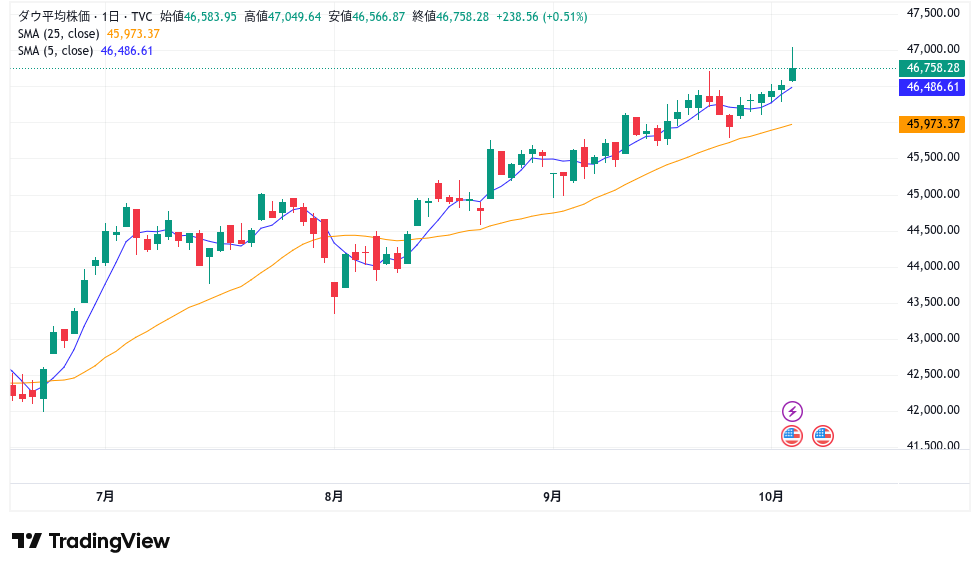Image resolution: width=980 pixels, height=571 pixels.
Task: Click the TradingView logo
Action: [91, 541]
